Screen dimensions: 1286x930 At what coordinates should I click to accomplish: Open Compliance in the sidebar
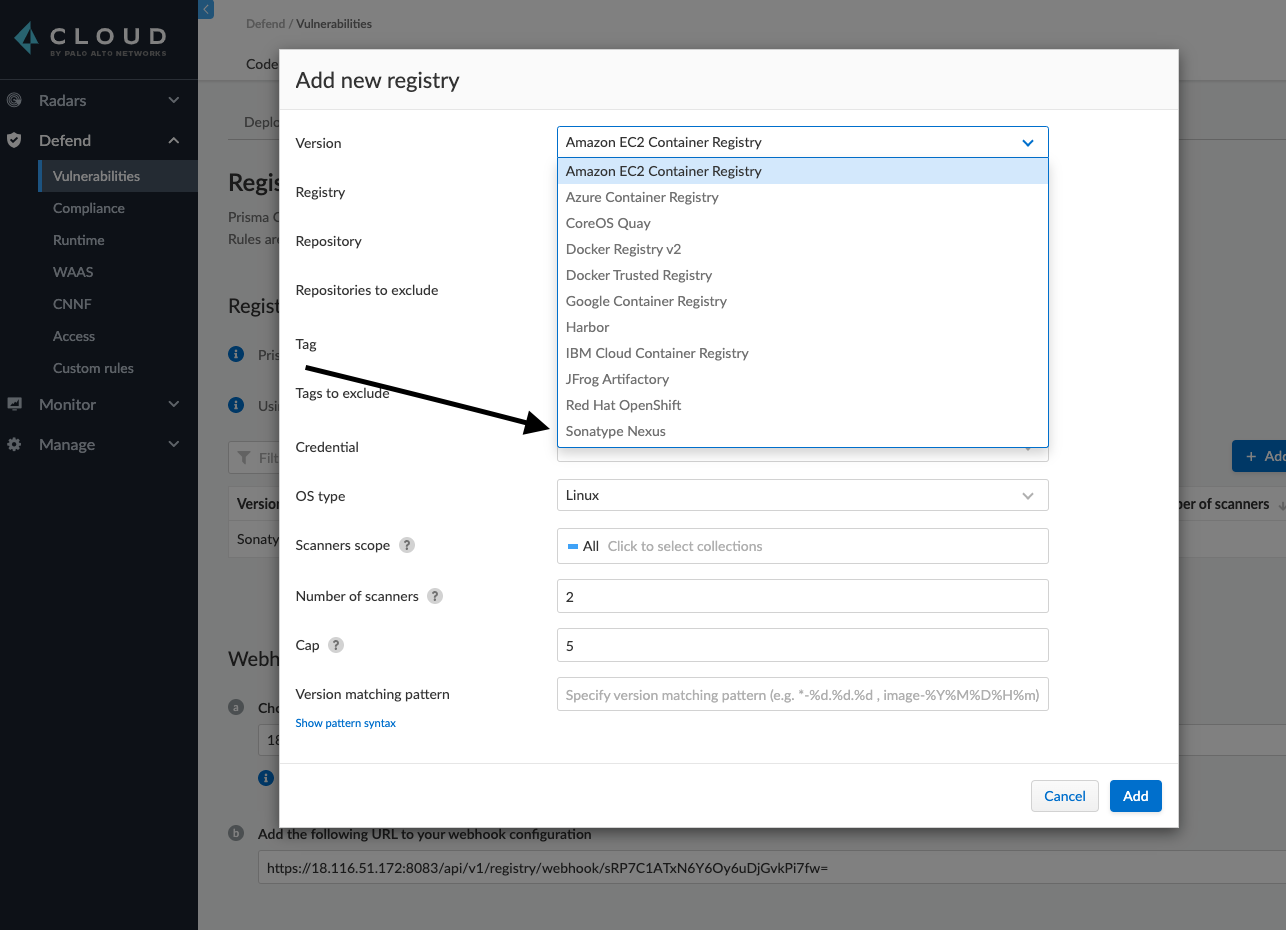click(x=89, y=208)
